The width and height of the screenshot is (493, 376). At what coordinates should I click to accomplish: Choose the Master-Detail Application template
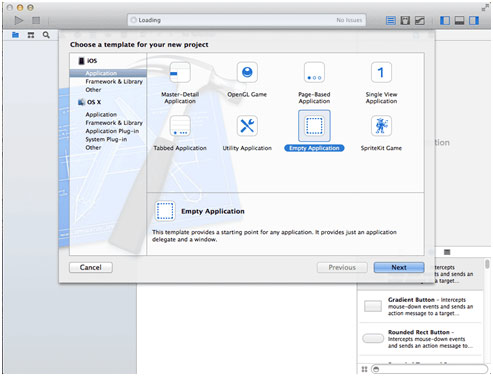click(180, 83)
